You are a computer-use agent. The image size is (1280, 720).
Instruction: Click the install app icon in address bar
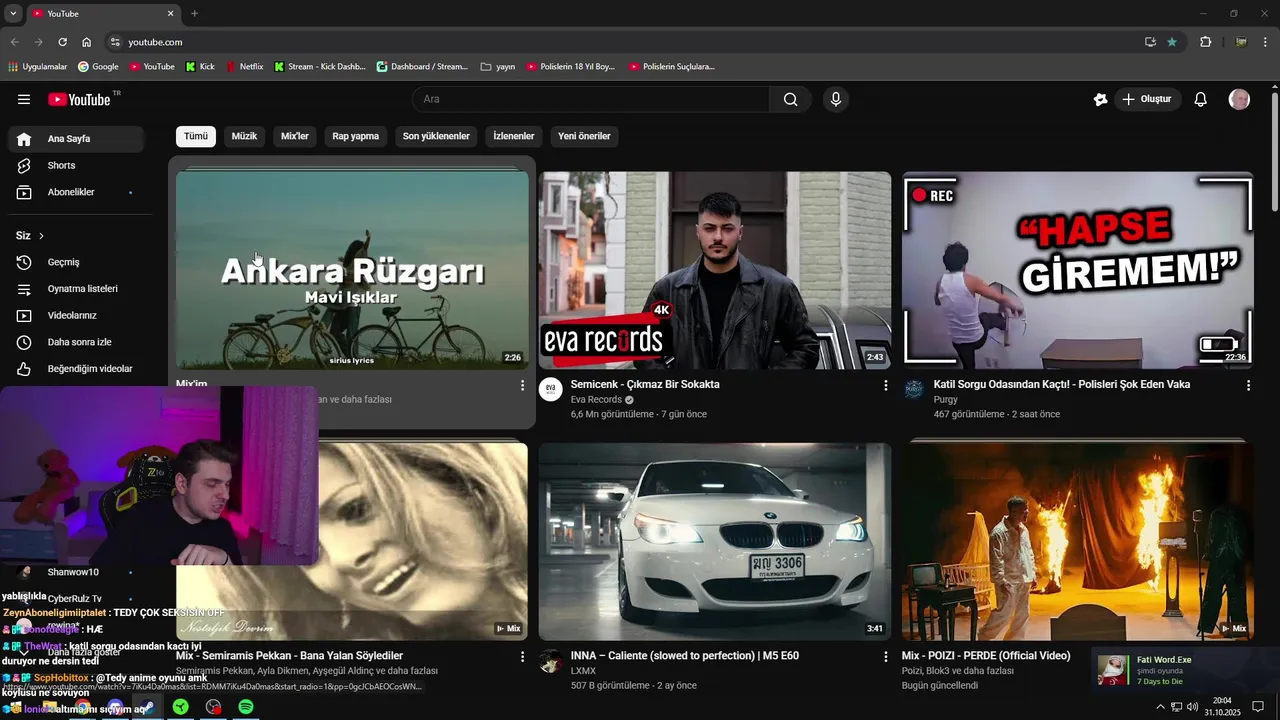click(1150, 42)
